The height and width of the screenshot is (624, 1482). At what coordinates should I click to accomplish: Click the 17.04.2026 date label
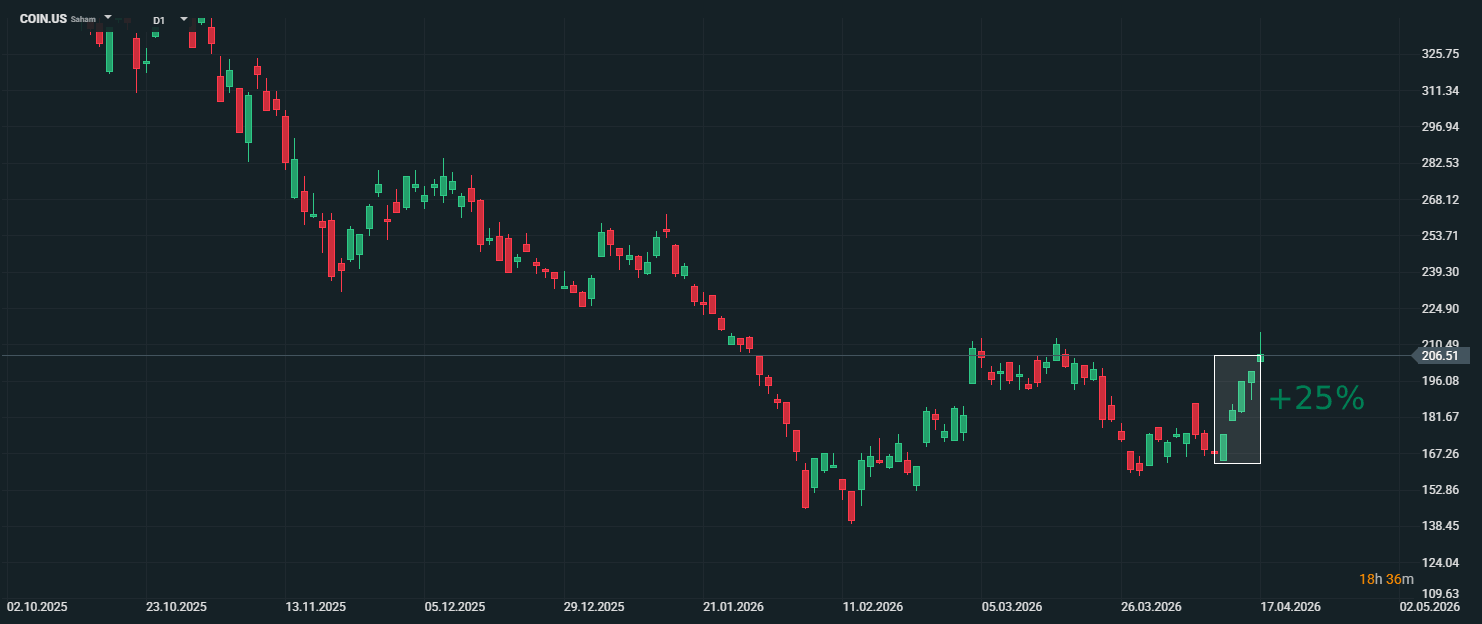[x=1290, y=607]
